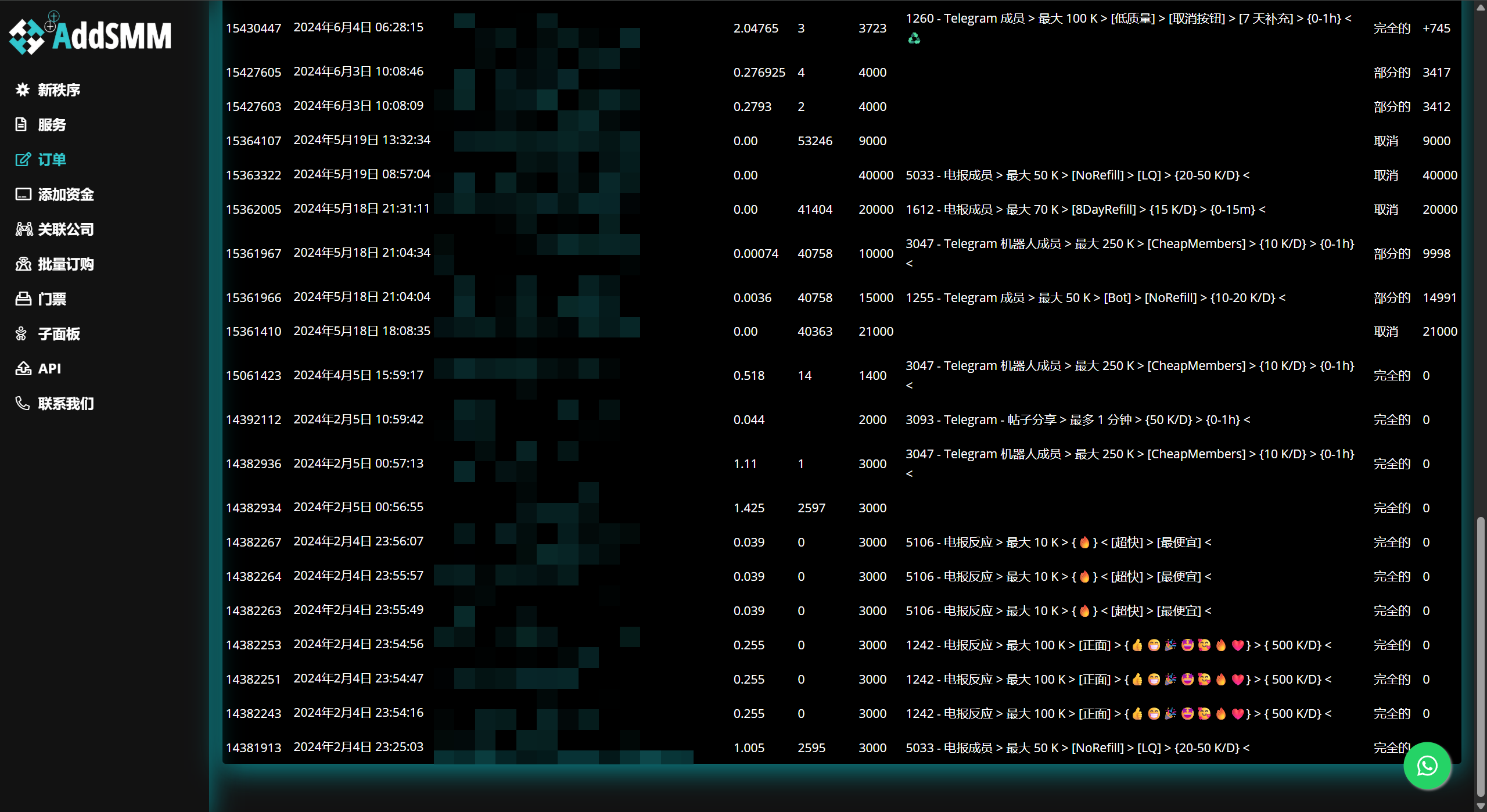Select order ID 15427605
Image resolution: width=1487 pixels, height=812 pixels.
pos(253,72)
